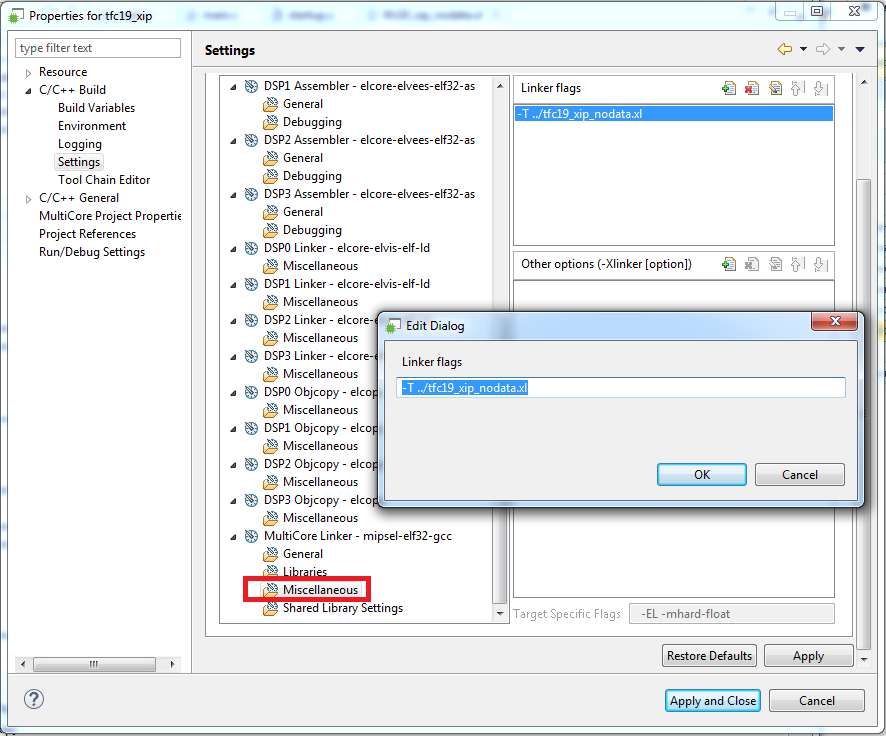The width and height of the screenshot is (886, 736).
Task: Expand the C/C++ General node
Action: pos(28,199)
